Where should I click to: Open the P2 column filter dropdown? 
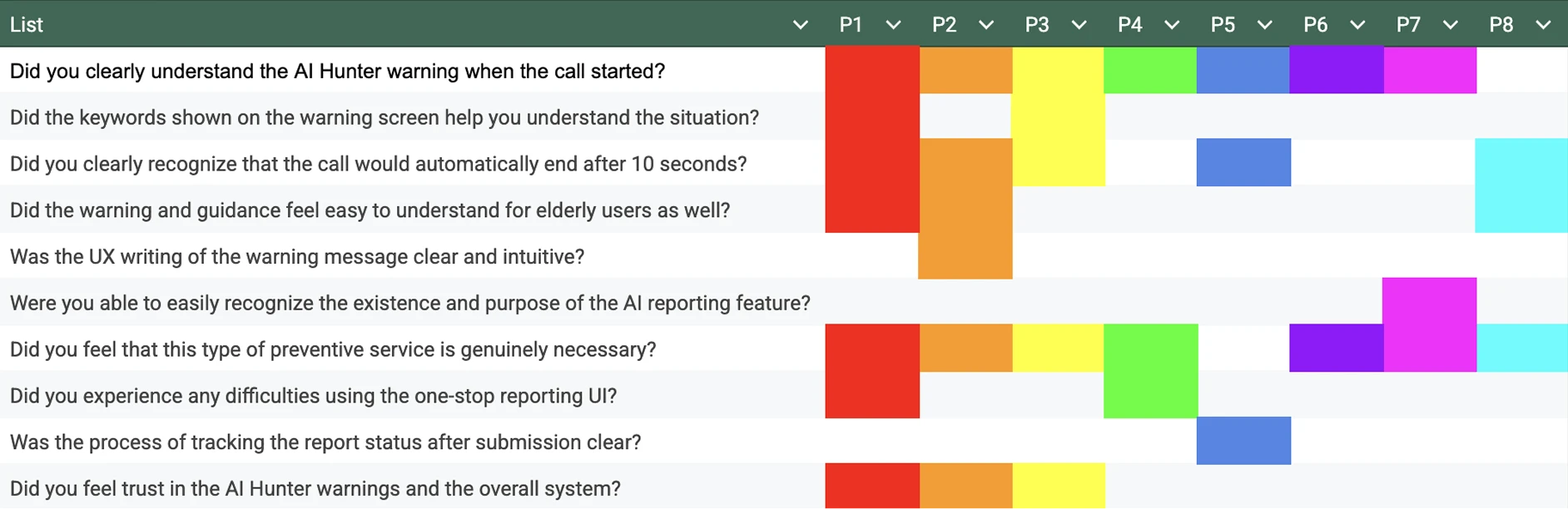986,25
